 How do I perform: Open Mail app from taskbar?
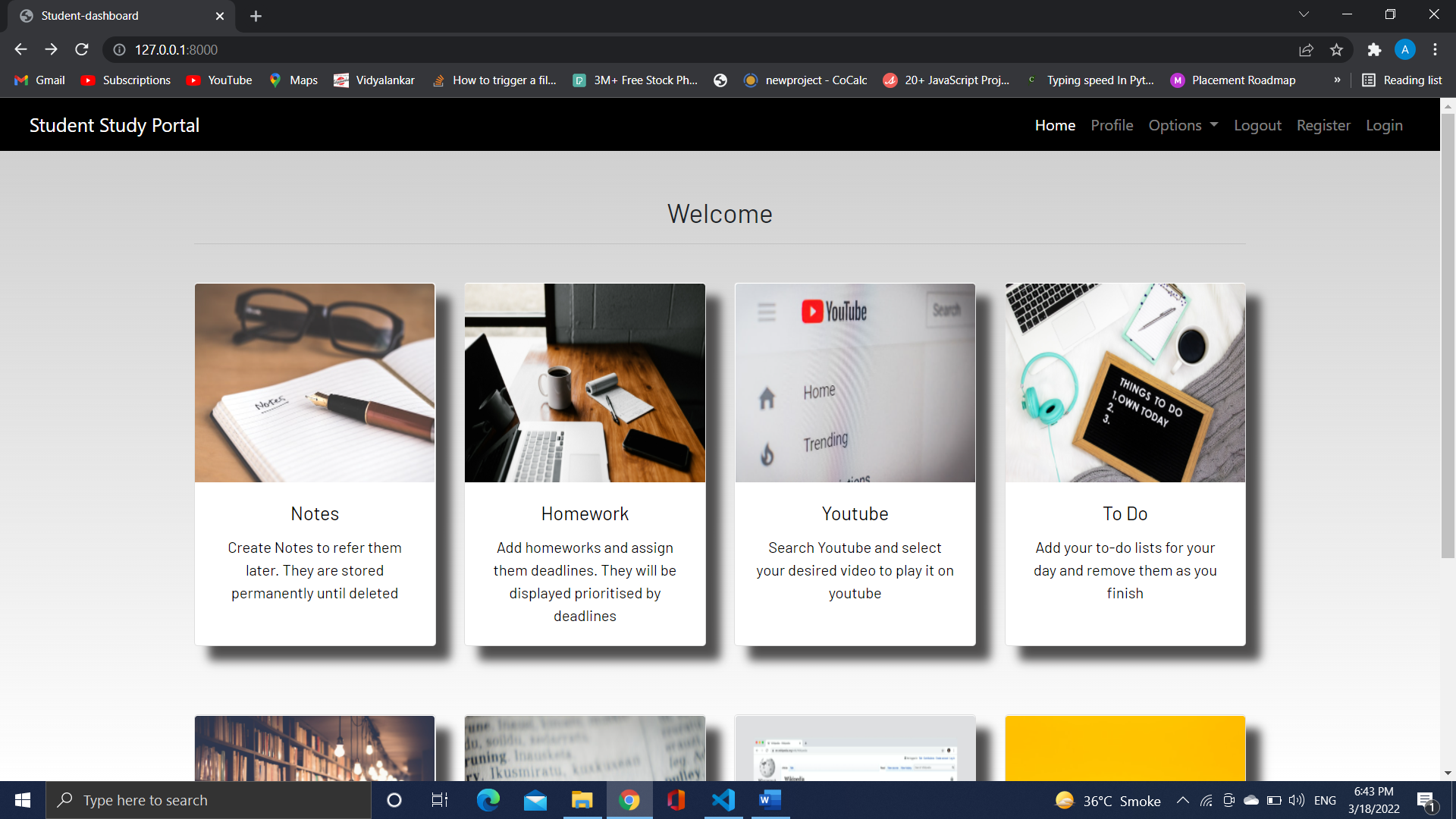535,800
